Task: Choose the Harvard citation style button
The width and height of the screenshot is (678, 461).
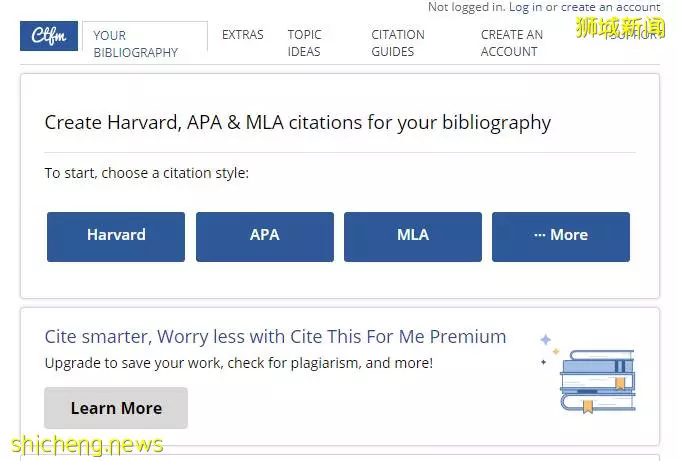Action: click(x=116, y=237)
